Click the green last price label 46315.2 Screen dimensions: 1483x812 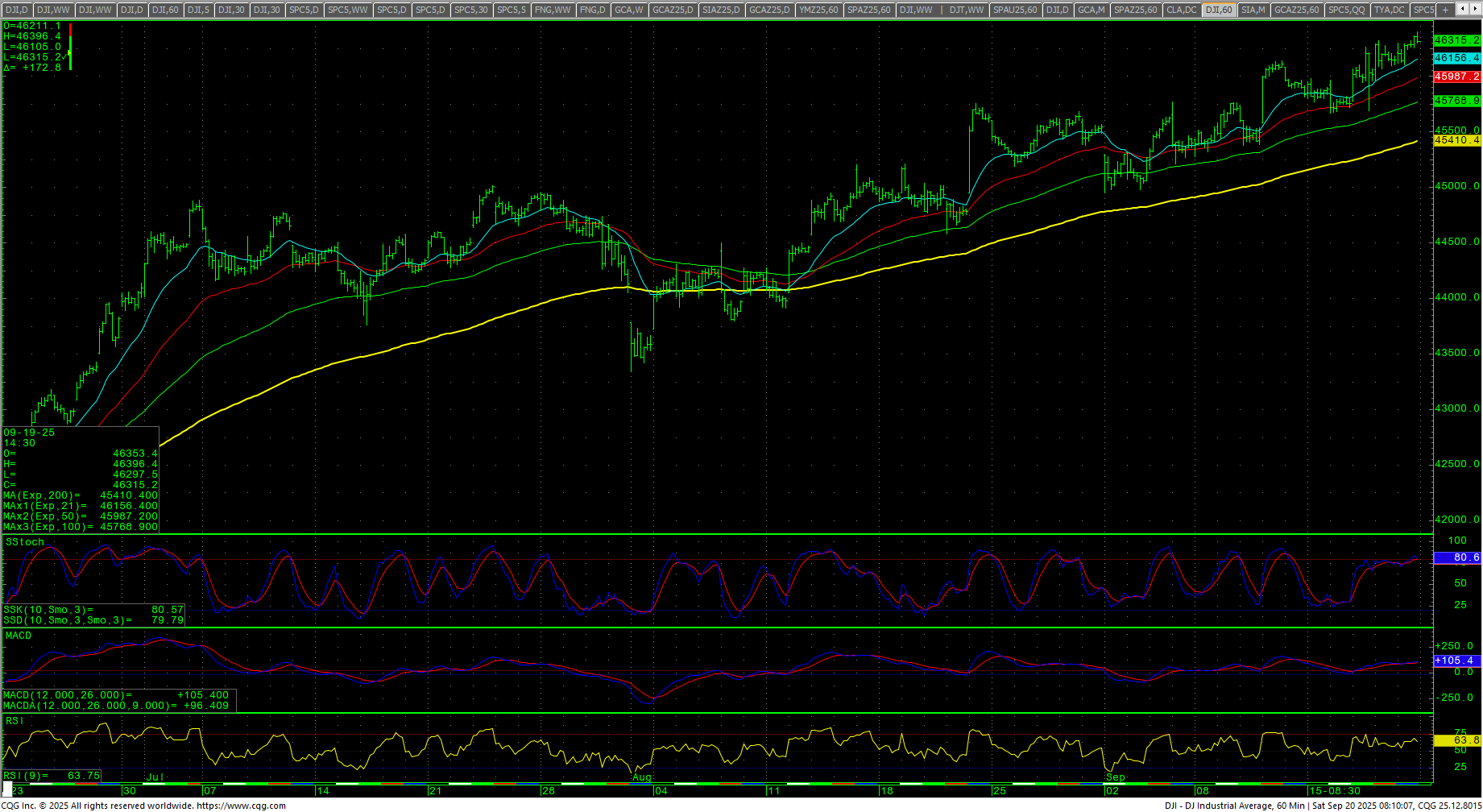click(x=1456, y=40)
